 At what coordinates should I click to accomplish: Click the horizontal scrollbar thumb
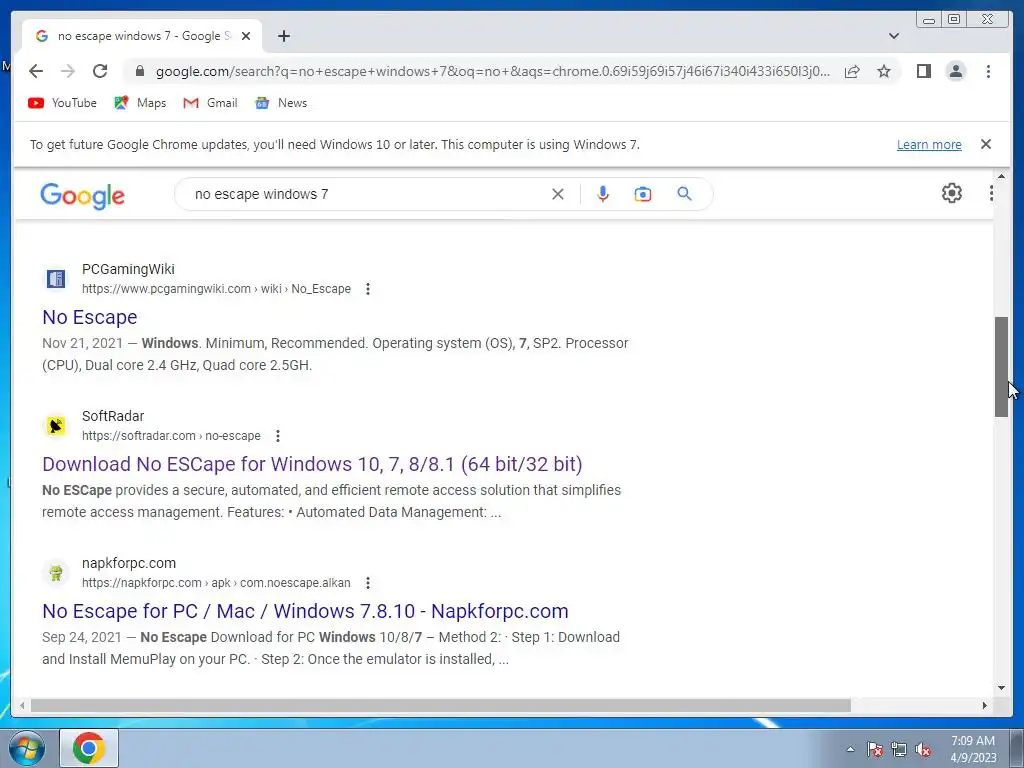coord(440,705)
